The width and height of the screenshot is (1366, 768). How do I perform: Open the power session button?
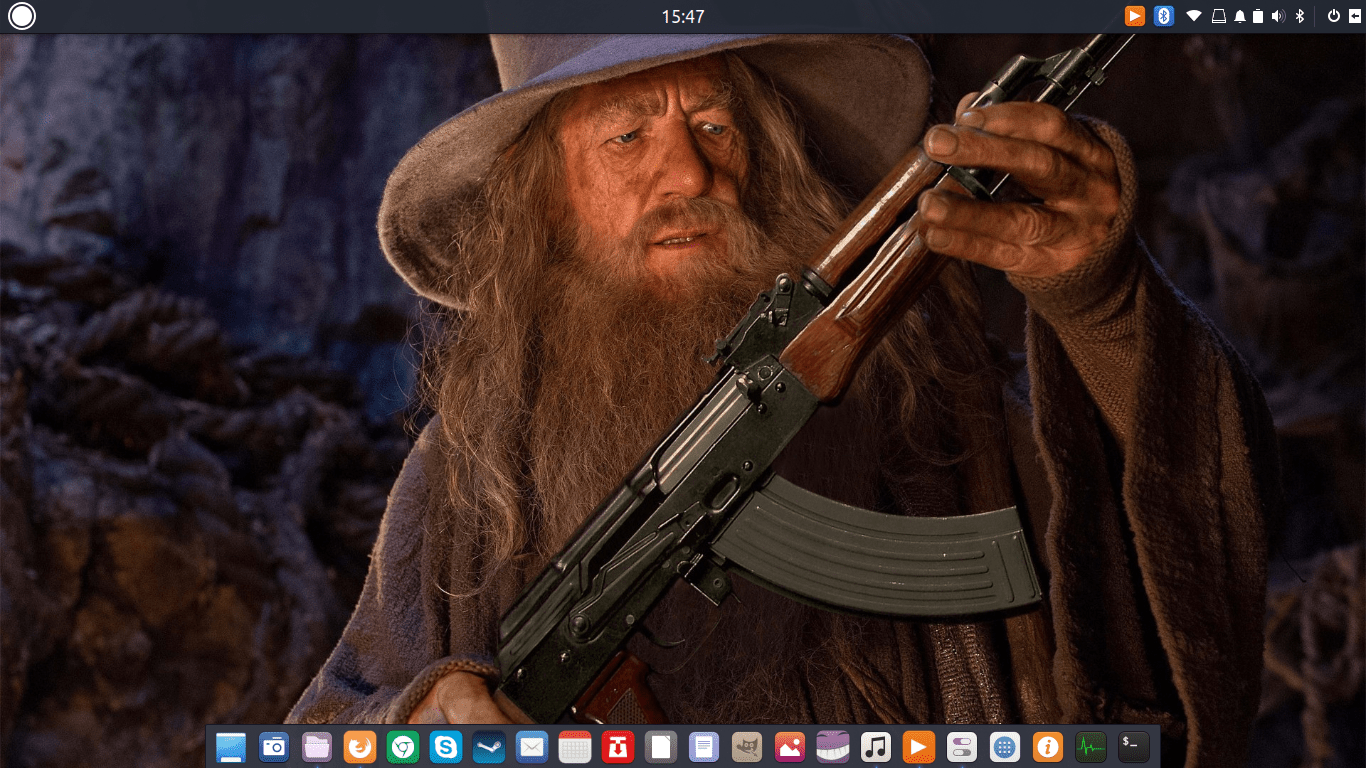point(1333,16)
